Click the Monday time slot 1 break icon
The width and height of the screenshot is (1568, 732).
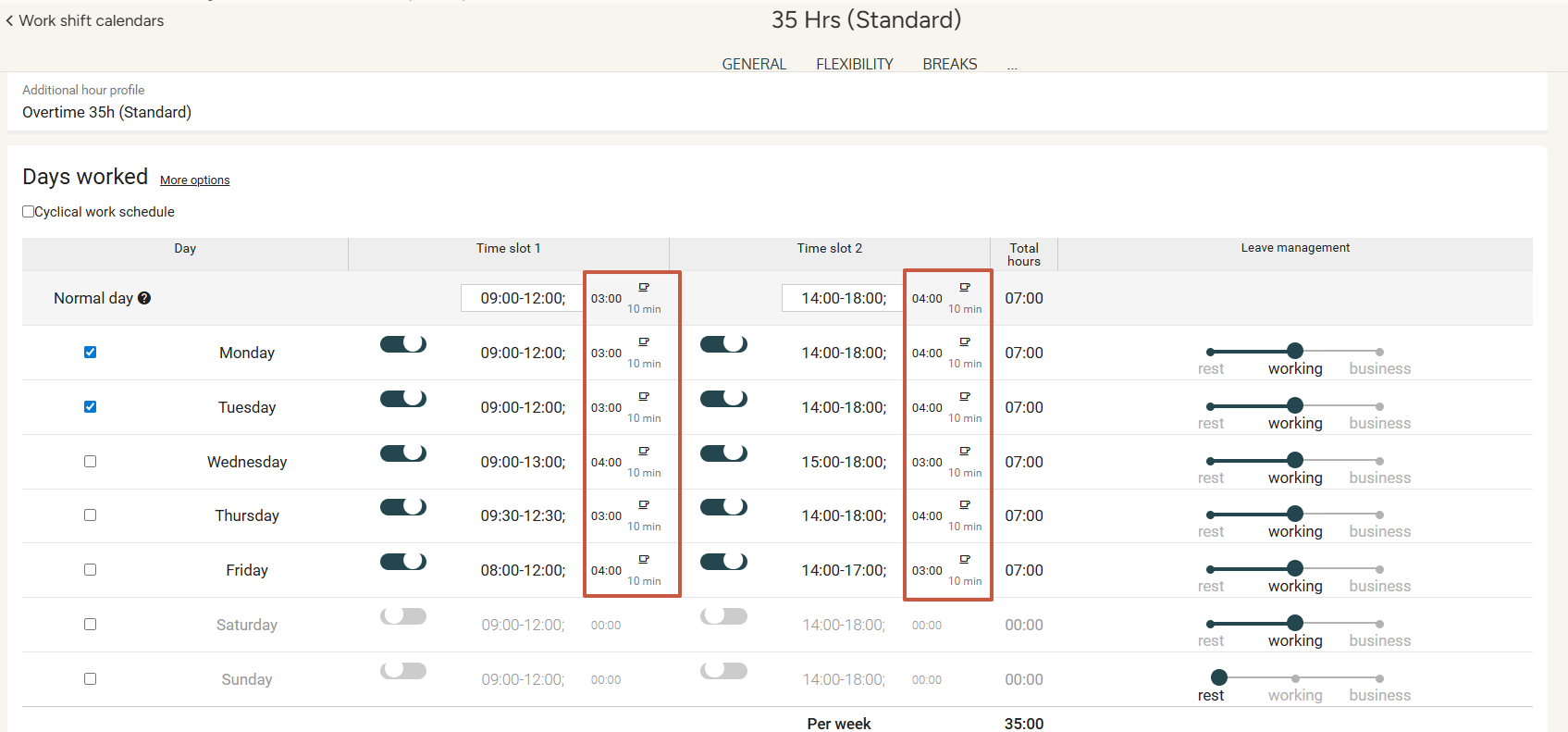644,342
